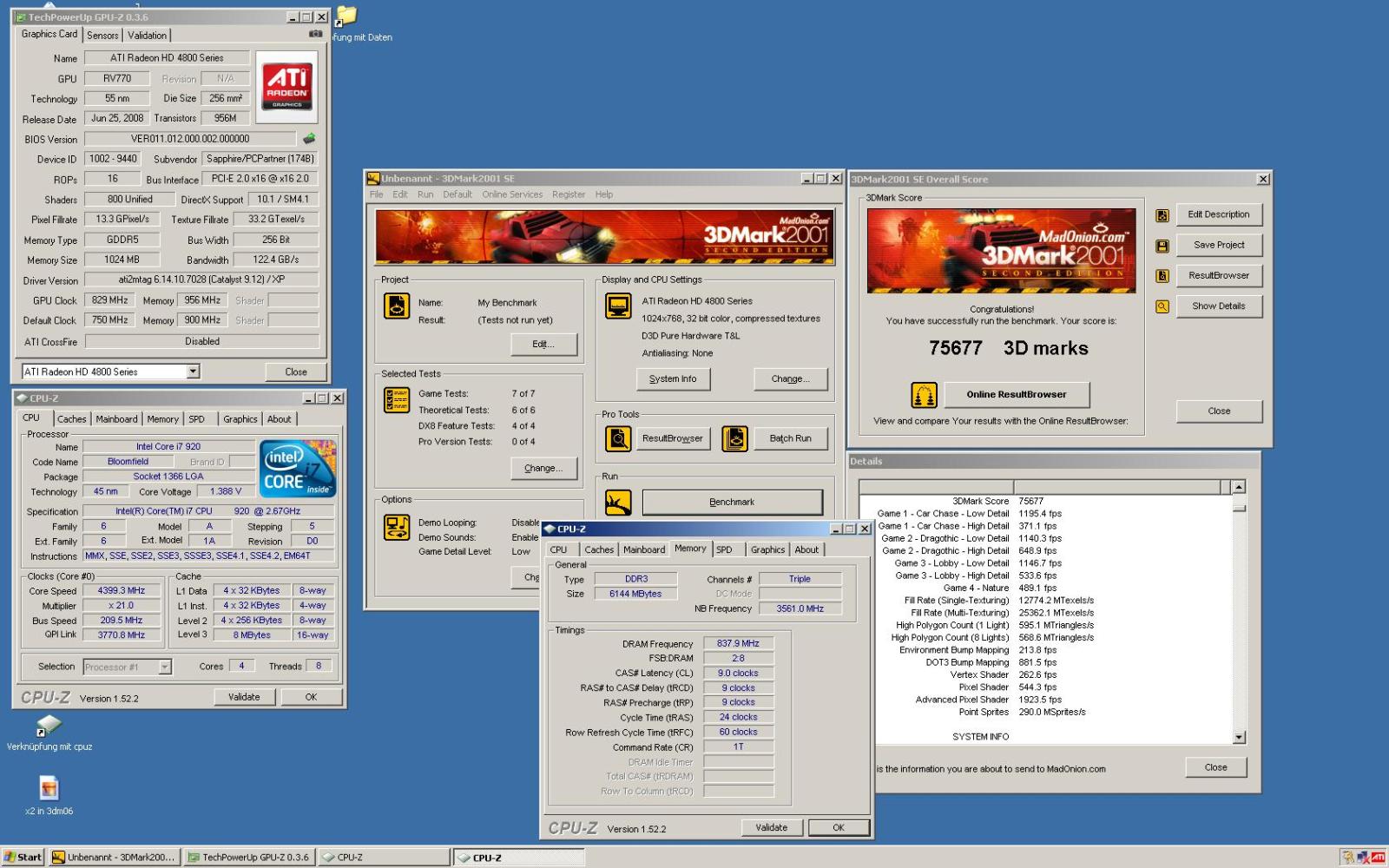The image size is (1389, 868).
Task: Click the Project icon in 3DMark2001
Action: [x=397, y=306]
